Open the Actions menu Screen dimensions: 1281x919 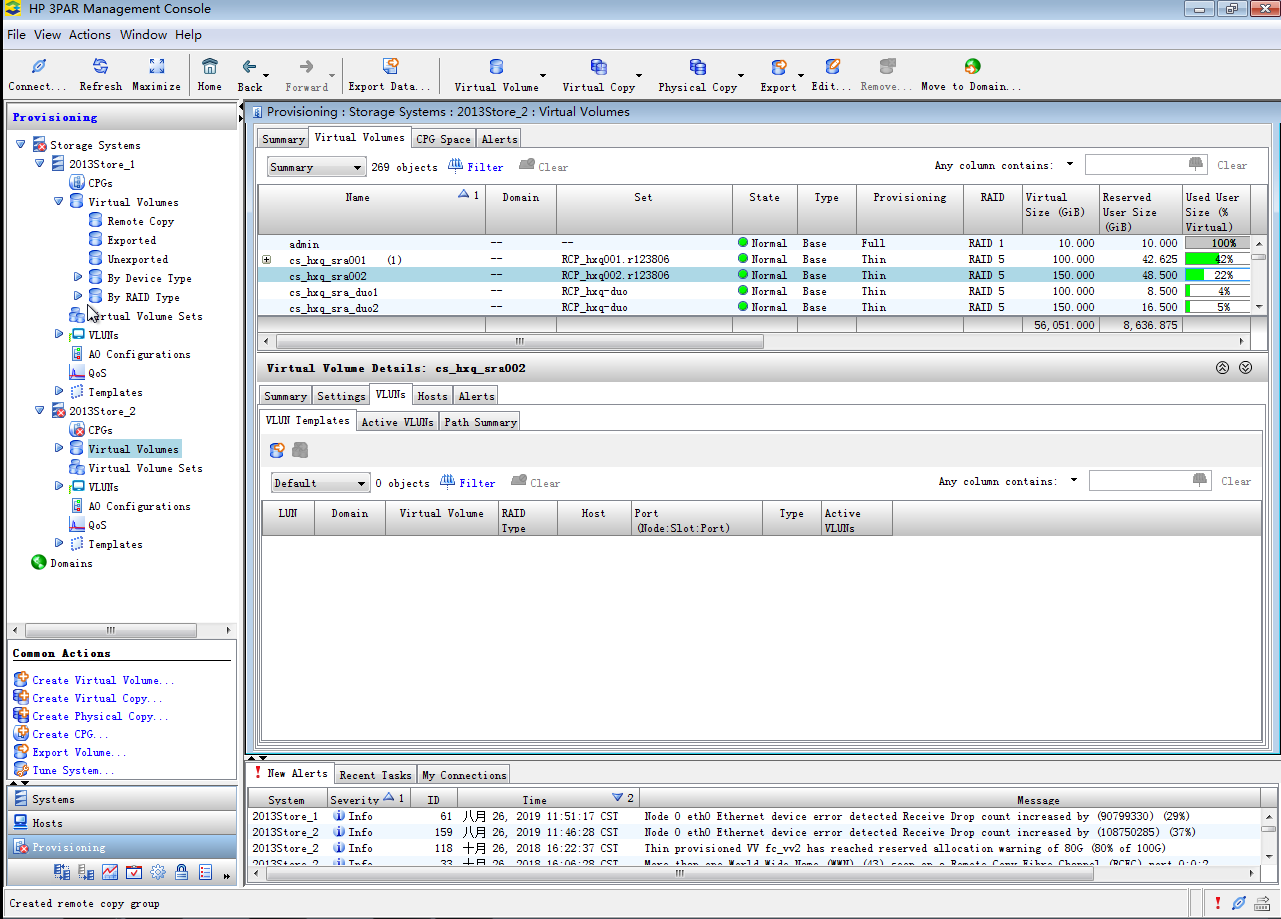(x=89, y=35)
